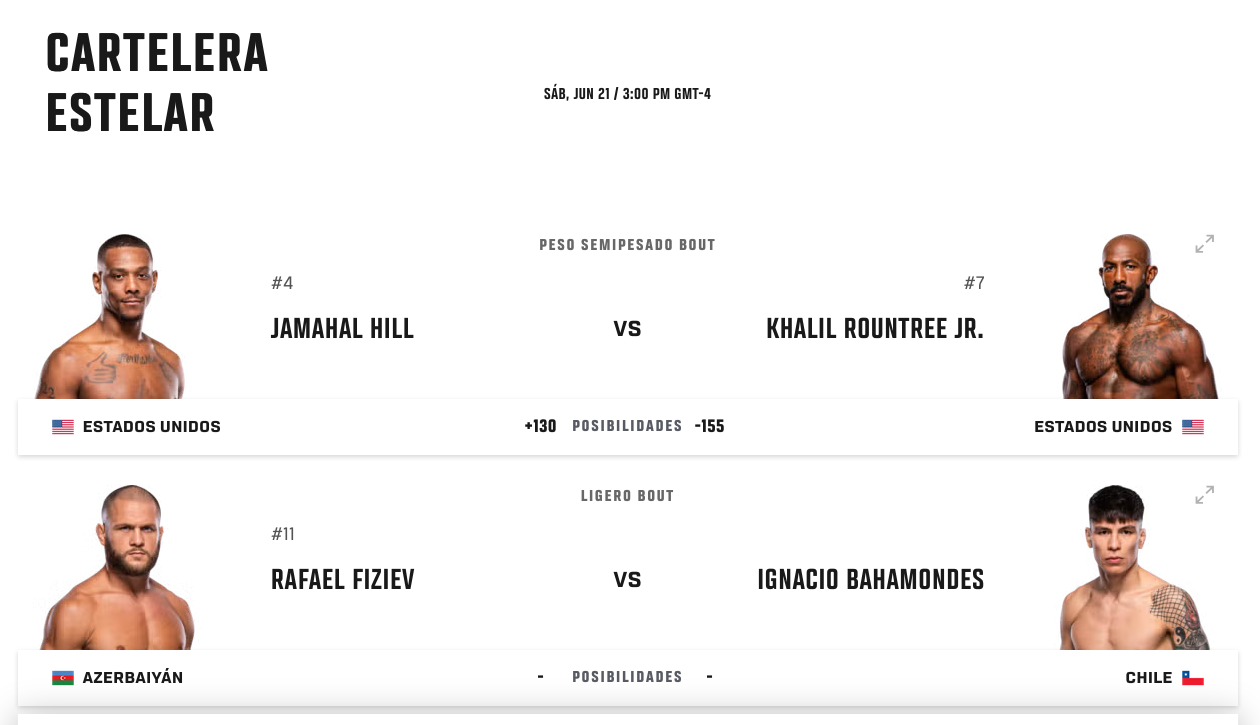Select the -155 odds for Rountree

709,427
